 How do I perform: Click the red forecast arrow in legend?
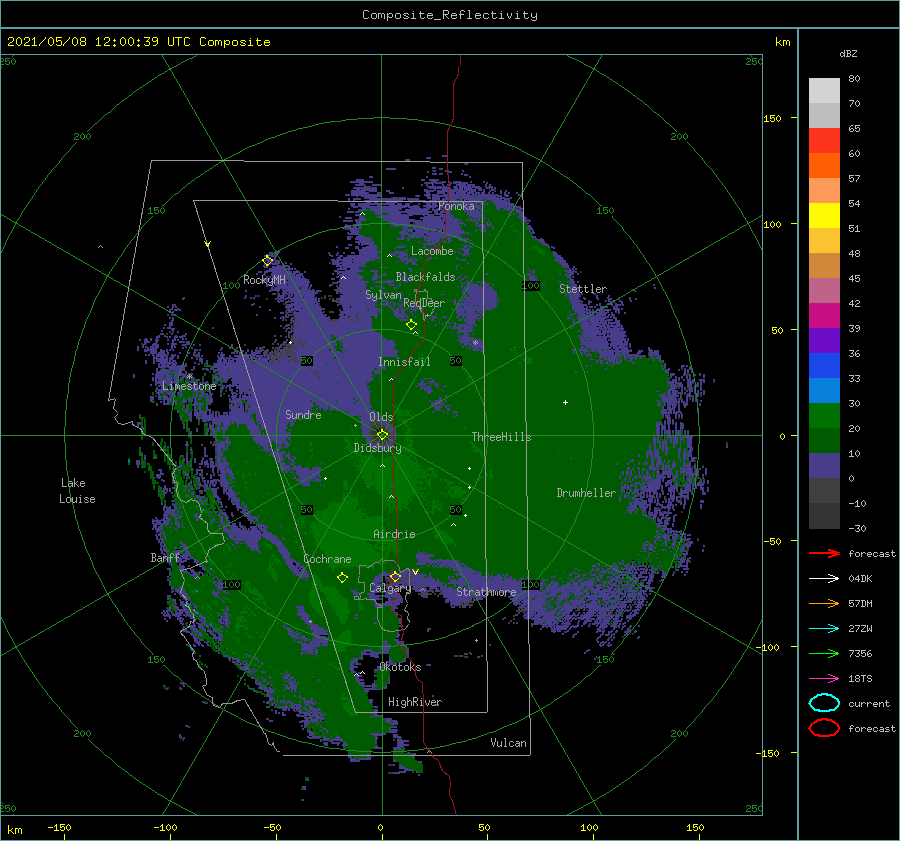tap(825, 553)
